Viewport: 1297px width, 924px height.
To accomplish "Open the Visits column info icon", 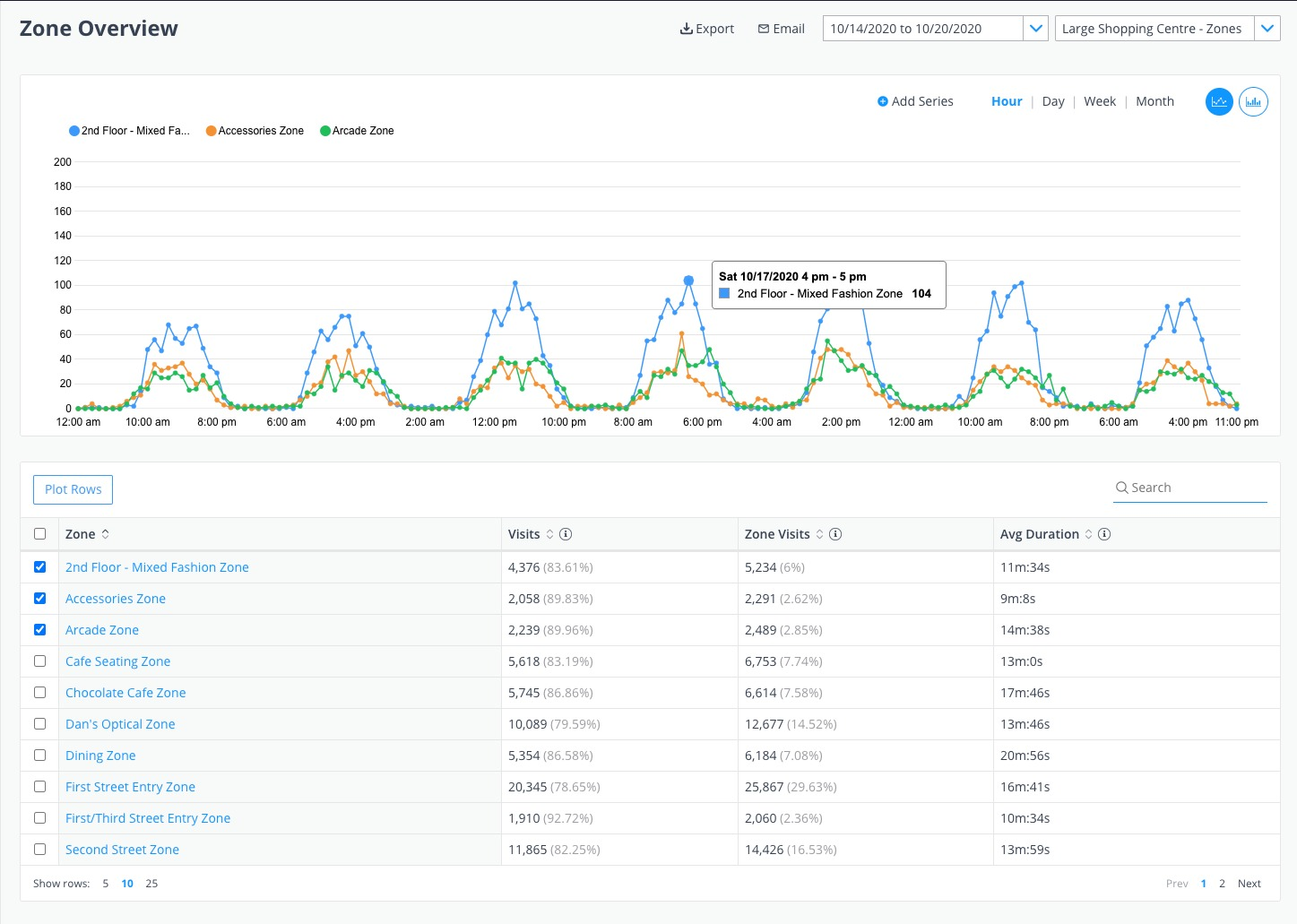I will click(x=566, y=533).
